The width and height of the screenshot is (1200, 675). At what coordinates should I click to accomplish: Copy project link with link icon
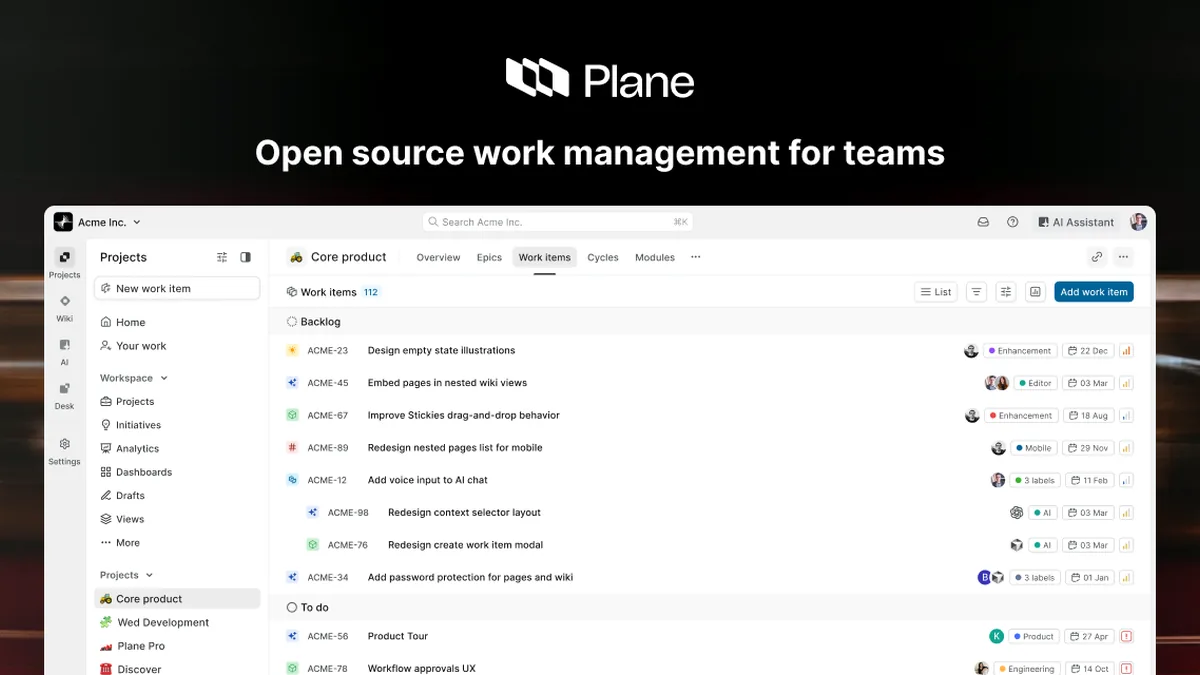click(1097, 257)
